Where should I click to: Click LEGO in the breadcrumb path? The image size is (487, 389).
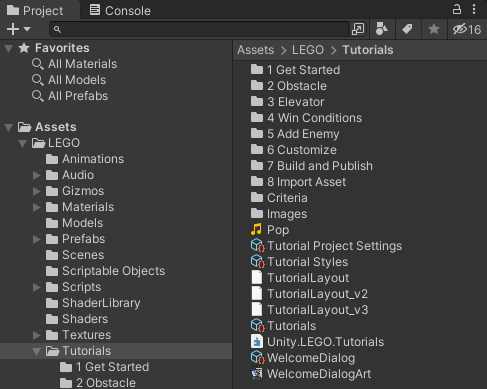[308, 50]
